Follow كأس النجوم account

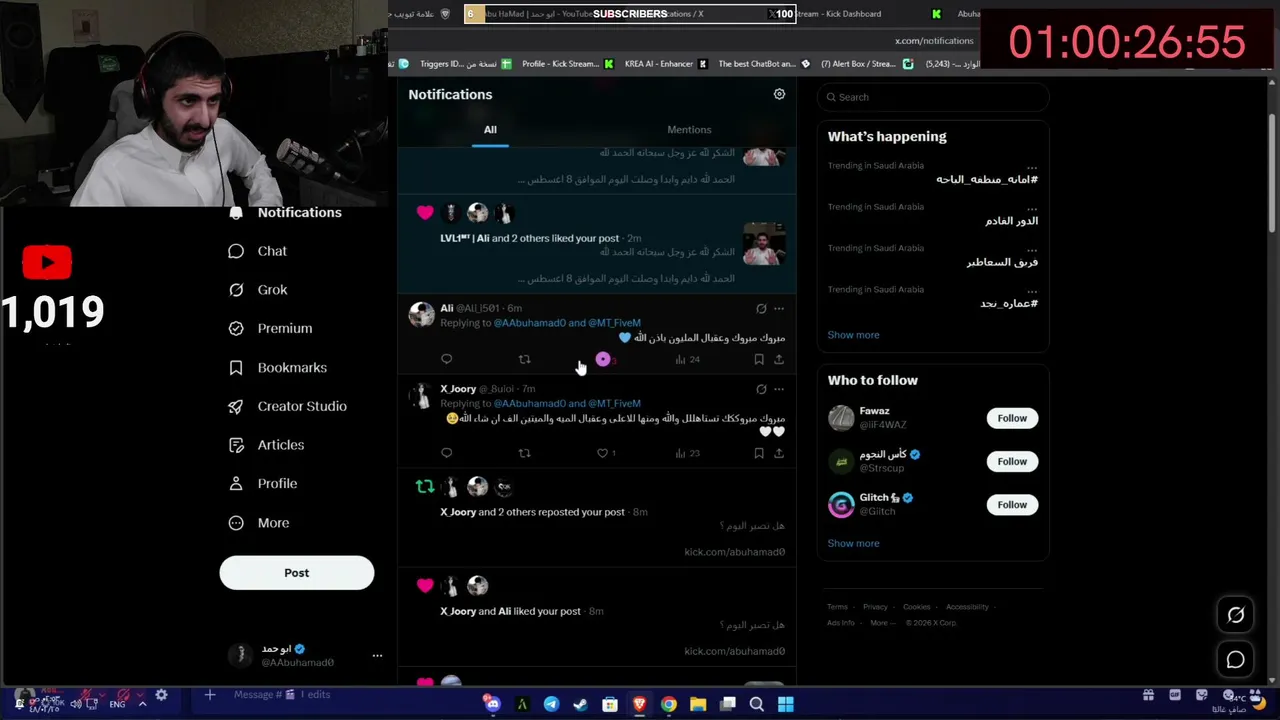click(1012, 461)
